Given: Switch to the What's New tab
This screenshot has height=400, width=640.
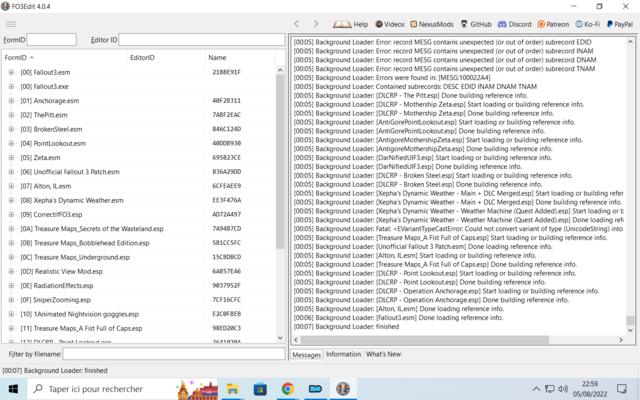Looking at the screenshot, I should [x=383, y=354].
